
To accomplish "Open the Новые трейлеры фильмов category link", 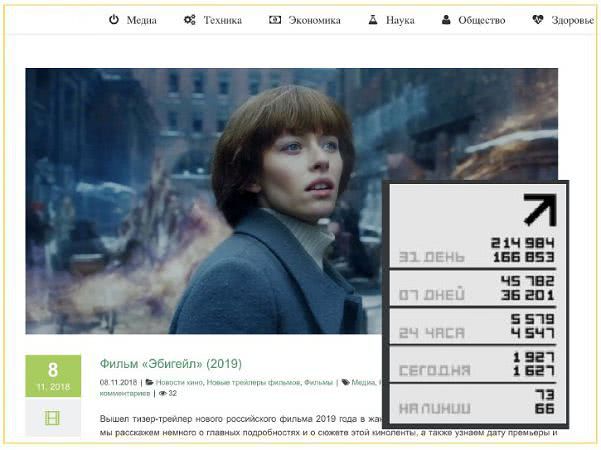I will coord(255,382).
